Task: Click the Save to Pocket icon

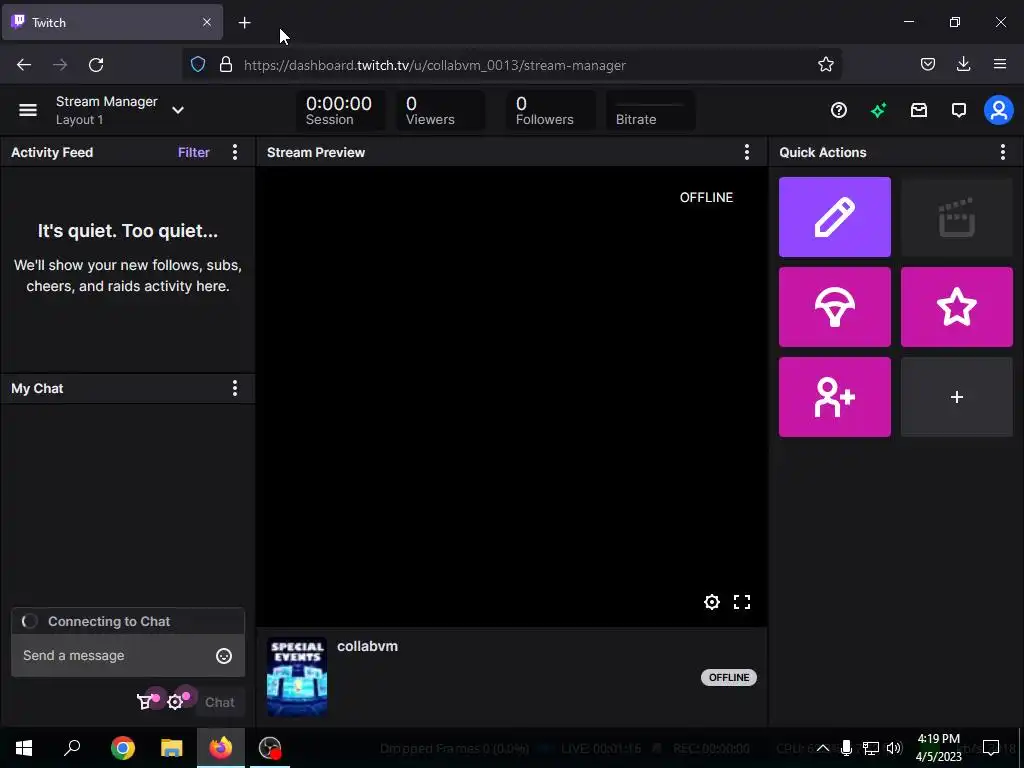Action: 927,64
